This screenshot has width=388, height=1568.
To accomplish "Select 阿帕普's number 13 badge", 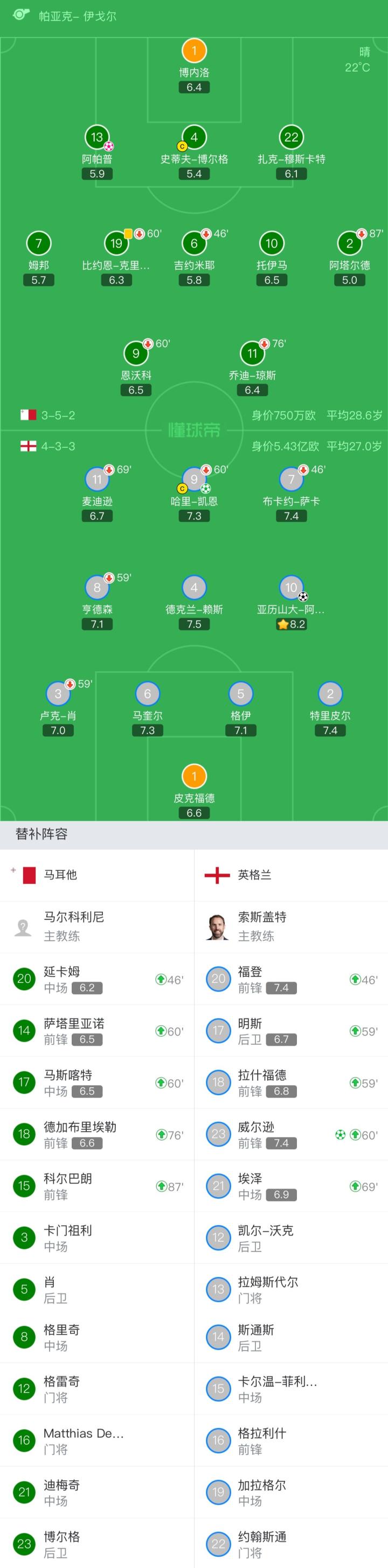I will (x=97, y=138).
